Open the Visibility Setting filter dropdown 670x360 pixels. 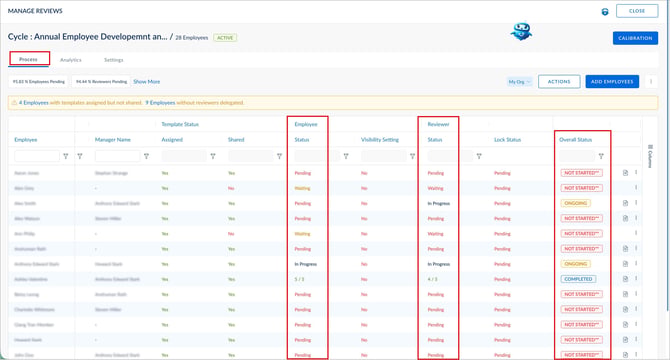(384, 156)
